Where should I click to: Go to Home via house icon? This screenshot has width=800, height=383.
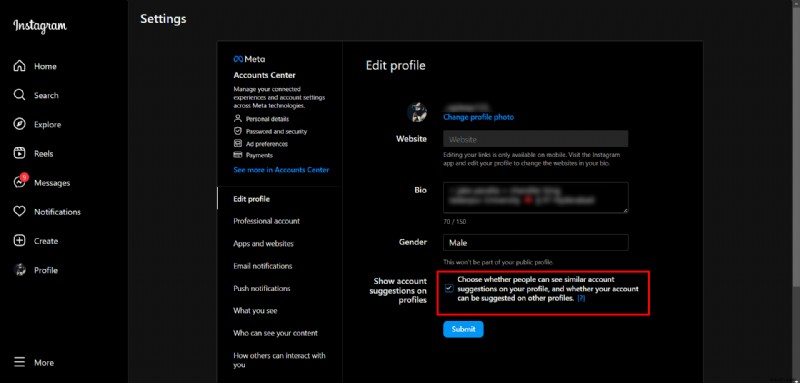[x=19, y=66]
